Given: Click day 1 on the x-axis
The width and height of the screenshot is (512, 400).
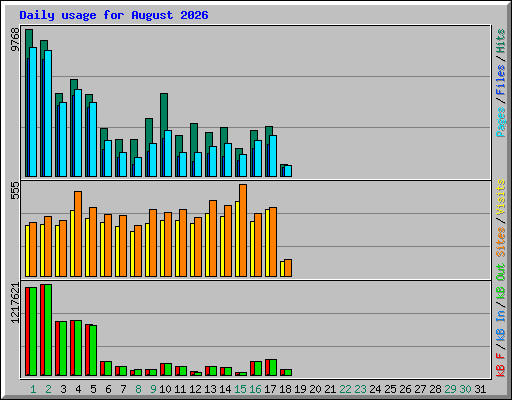Looking at the screenshot, I should 33,389.
